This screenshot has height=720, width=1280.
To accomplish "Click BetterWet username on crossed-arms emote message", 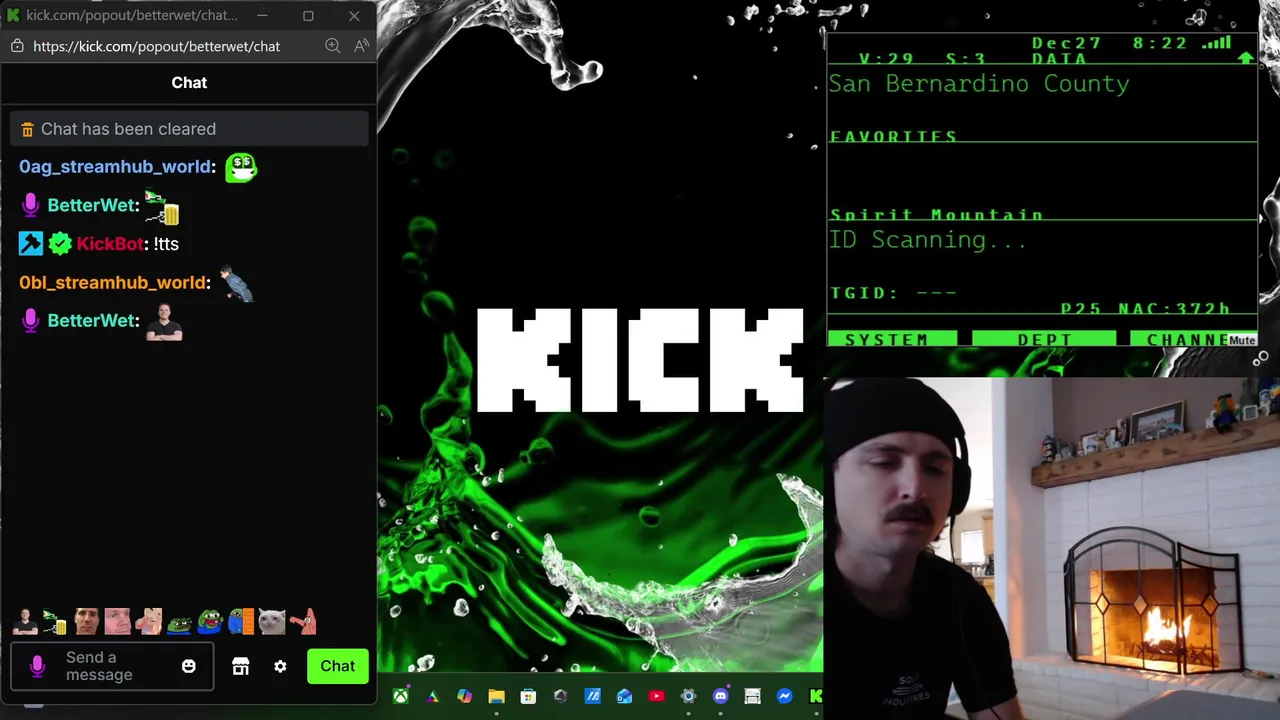I will [x=91, y=321].
